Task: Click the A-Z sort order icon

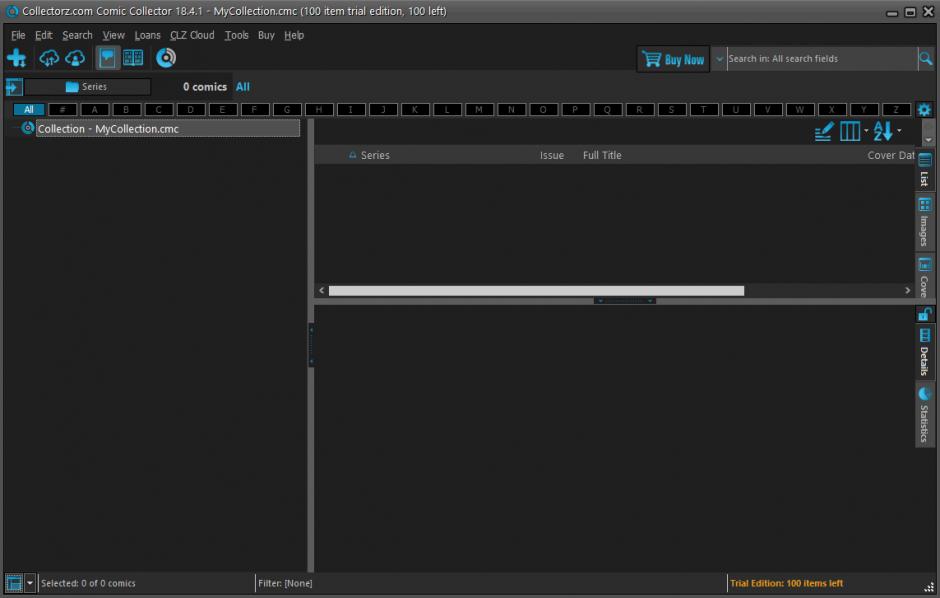Action: pyautogui.click(x=883, y=131)
